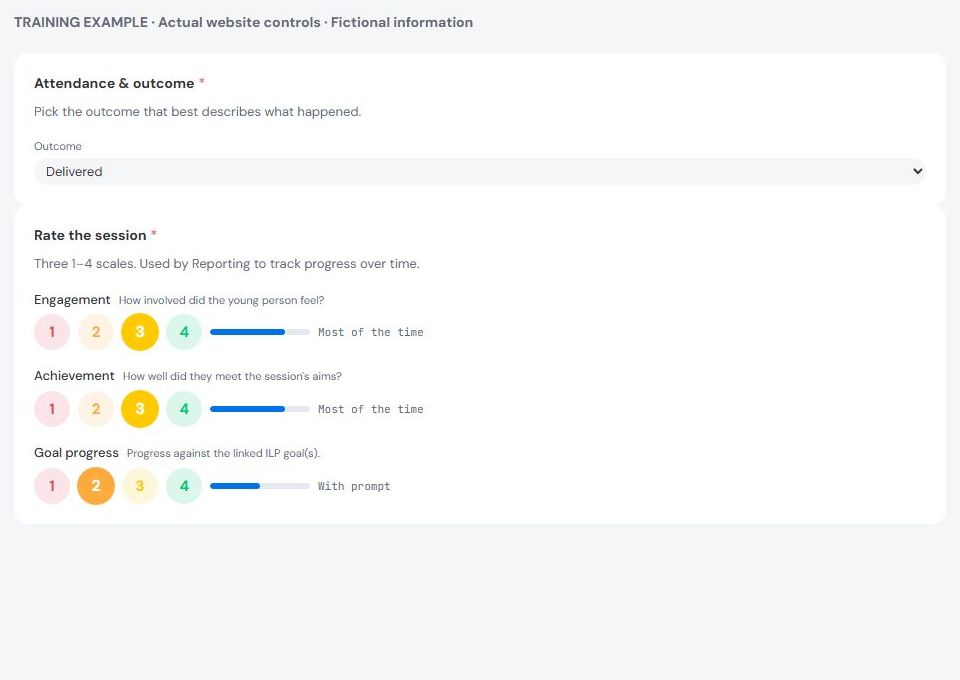Click 'How well did they meet the session's aims?'
The width and height of the screenshot is (960, 680).
tap(232, 376)
